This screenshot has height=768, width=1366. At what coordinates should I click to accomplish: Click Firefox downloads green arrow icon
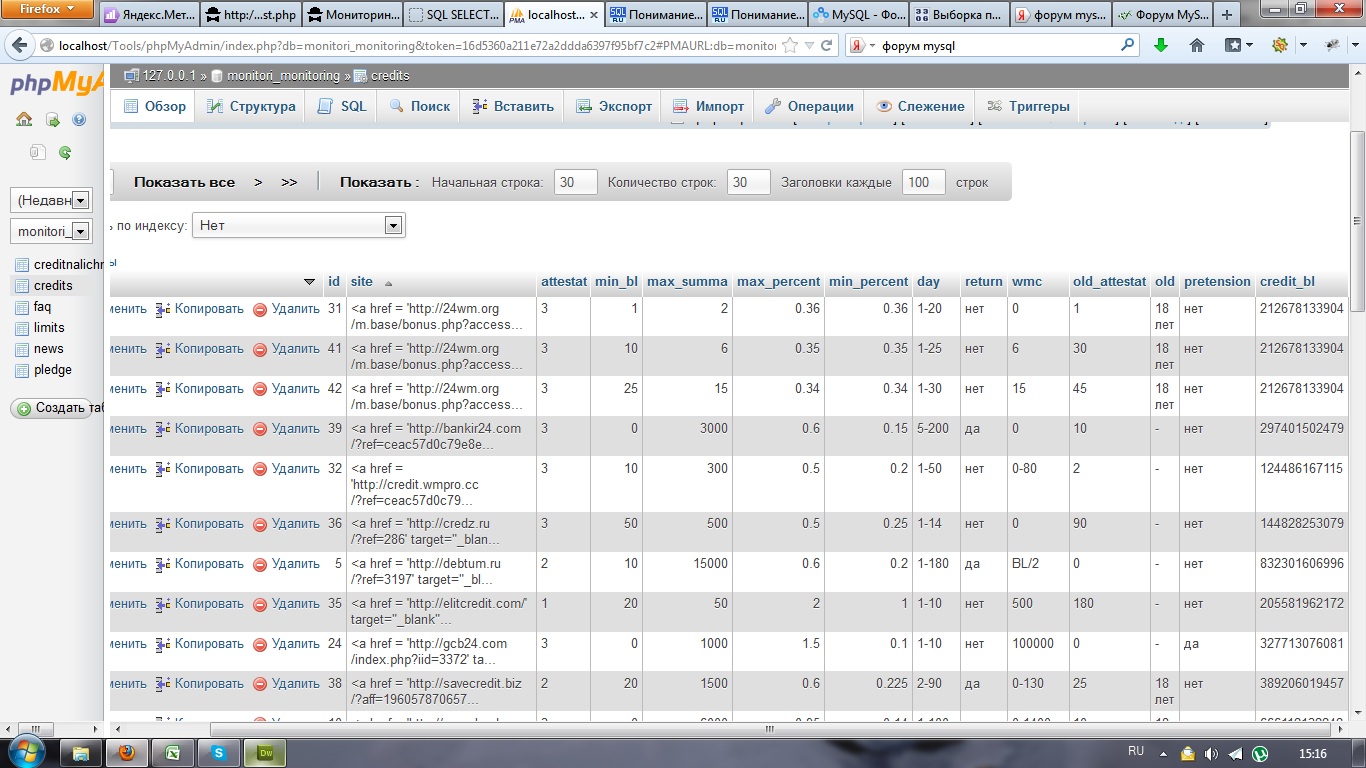[1161, 45]
